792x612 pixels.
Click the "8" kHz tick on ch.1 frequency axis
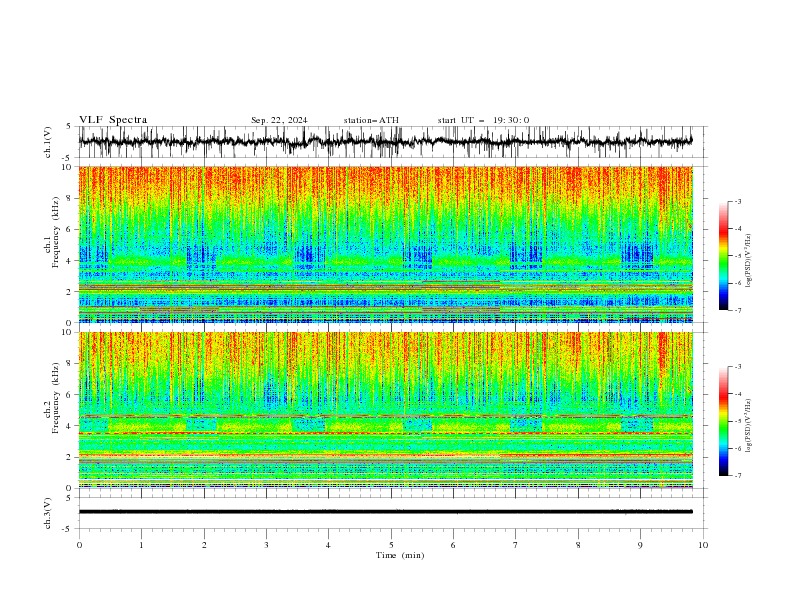tap(70, 198)
